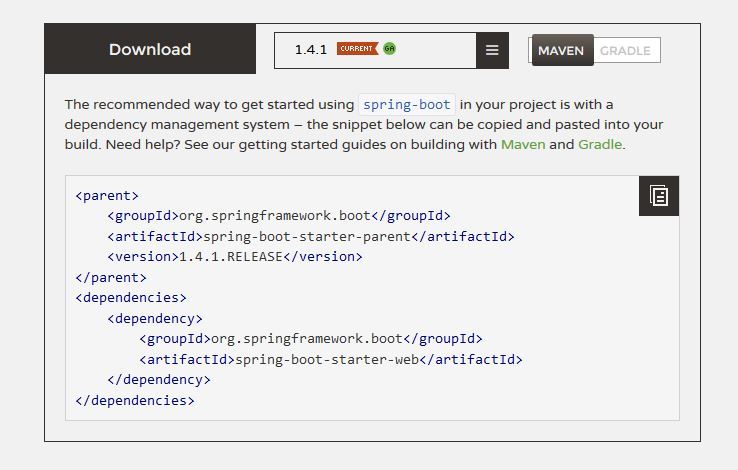
Task: Switch build snippet to GRADLE
Action: 625,51
